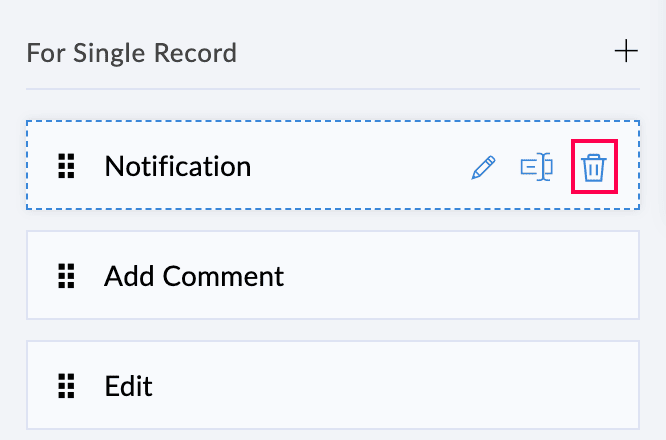Click the For Single Record heading
666x440 pixels.
(x=132, y=52)
